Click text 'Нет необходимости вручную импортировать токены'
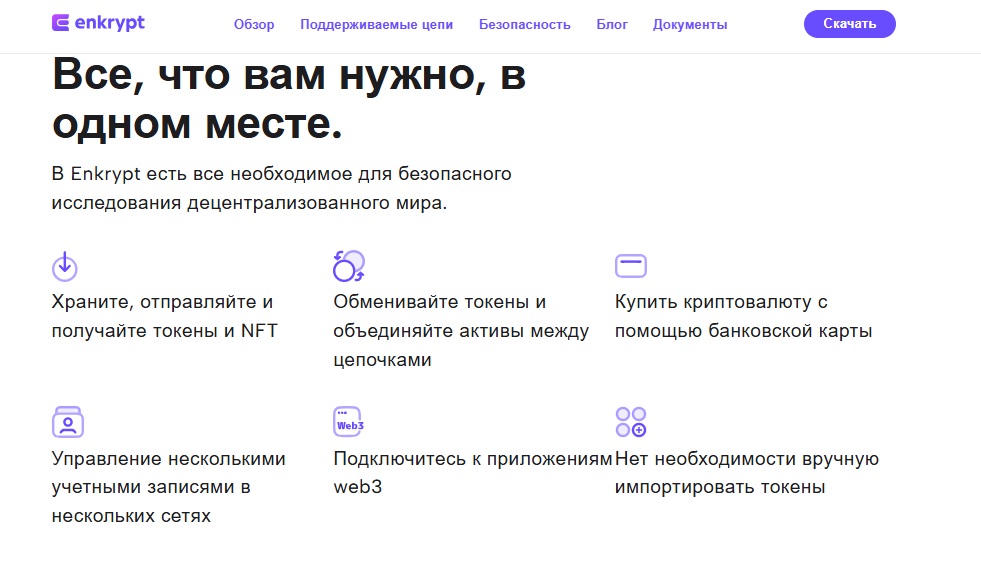 [x=747, y=472]
